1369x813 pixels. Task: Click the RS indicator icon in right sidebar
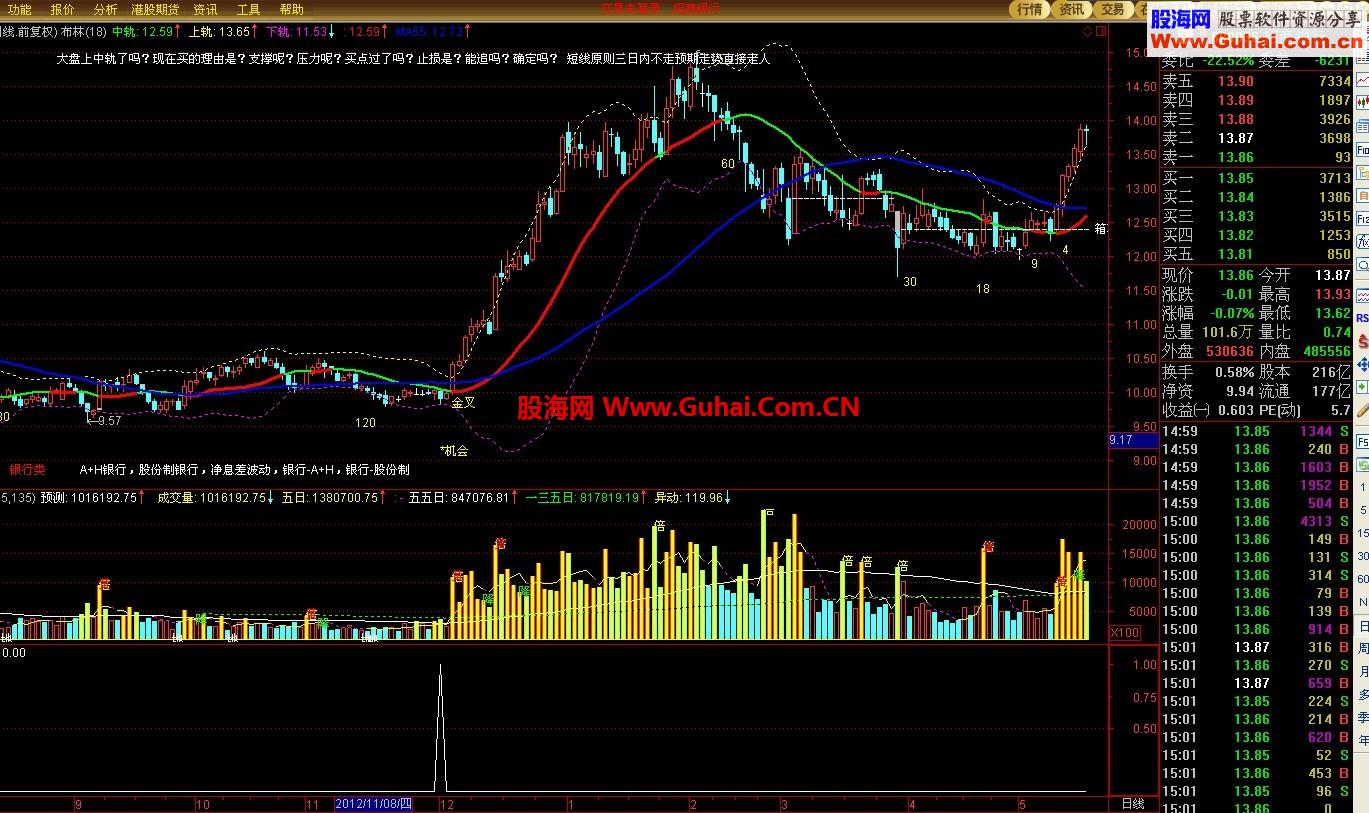[1362, 318]
